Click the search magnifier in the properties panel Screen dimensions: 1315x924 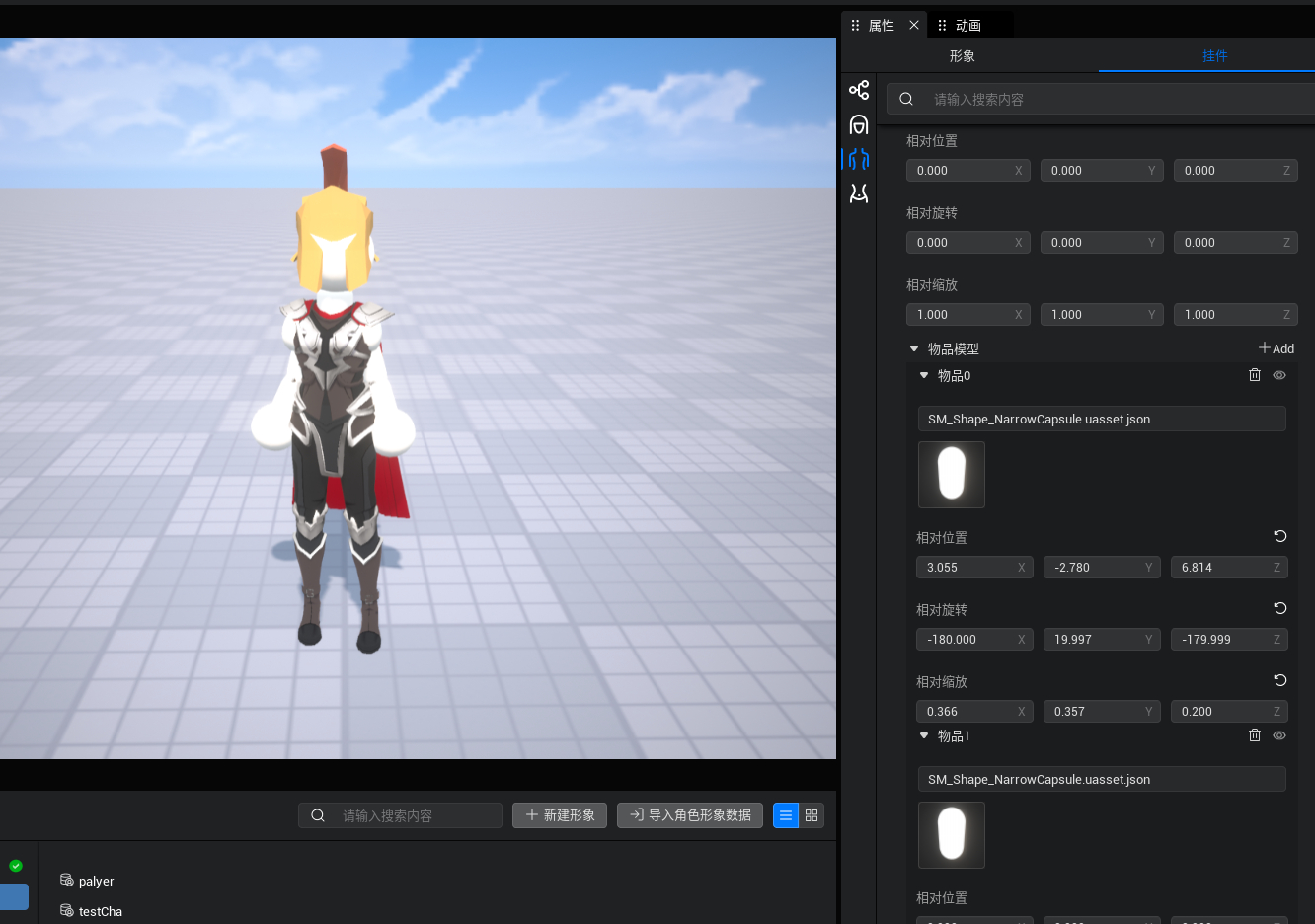point(906,99)
